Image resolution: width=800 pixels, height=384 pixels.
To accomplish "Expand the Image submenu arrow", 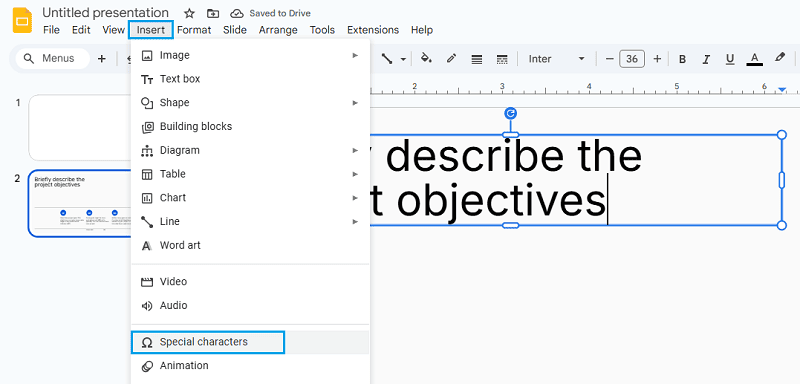I will [355, 55].
